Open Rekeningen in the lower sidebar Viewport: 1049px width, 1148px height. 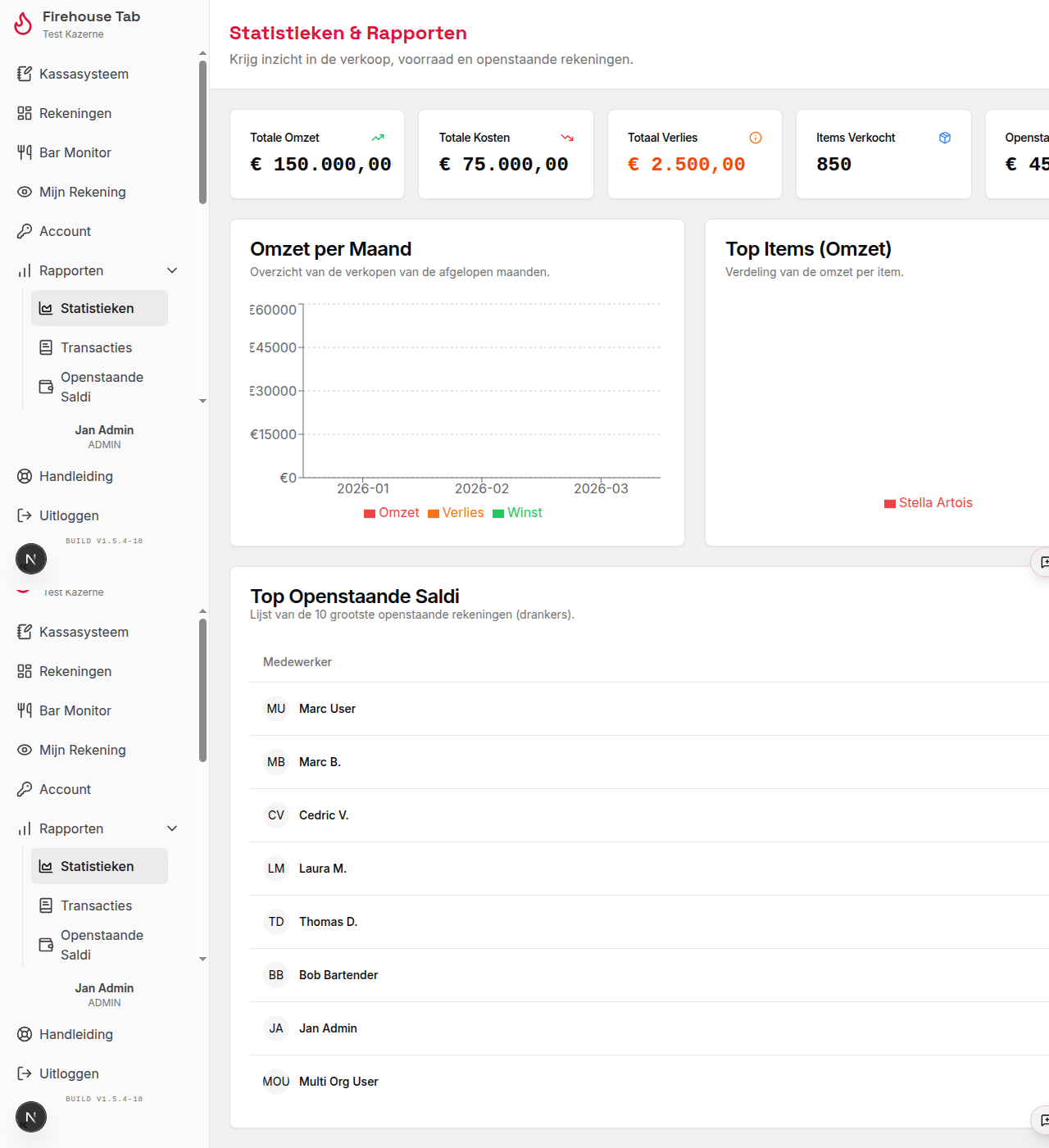[97, 671]
